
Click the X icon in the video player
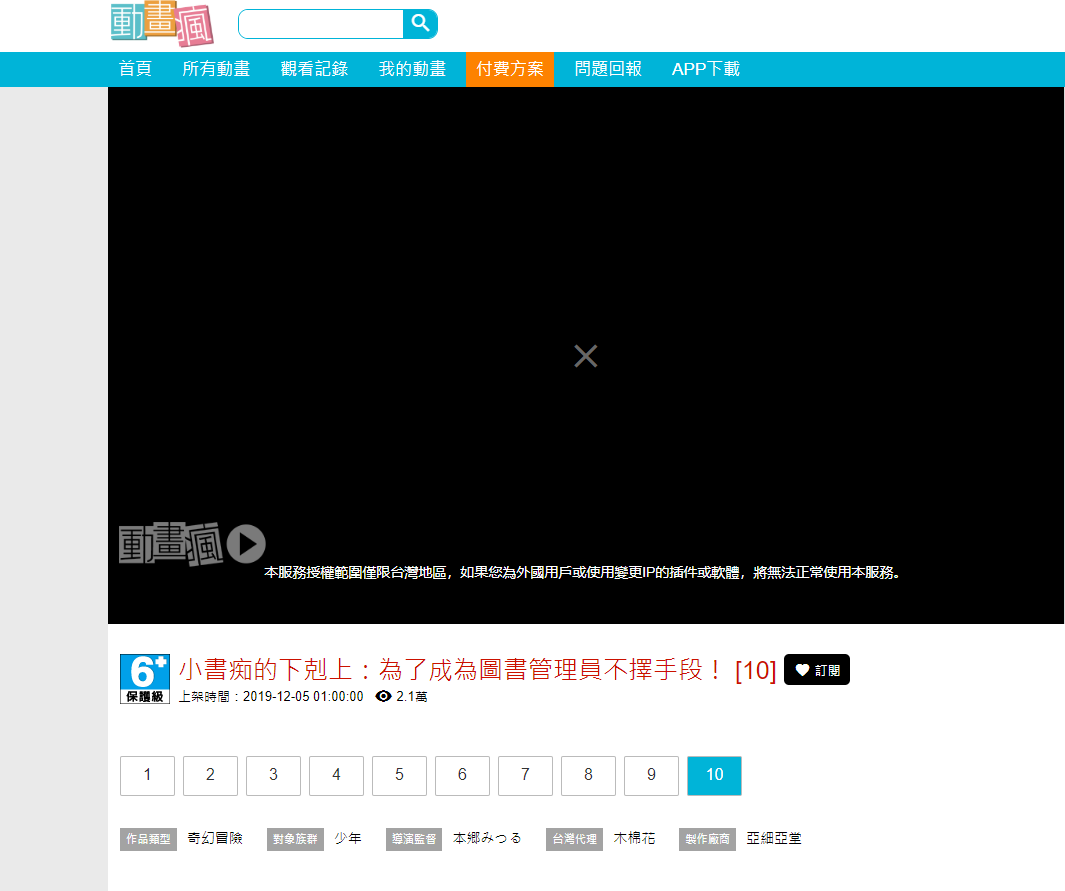coord(585,356)
